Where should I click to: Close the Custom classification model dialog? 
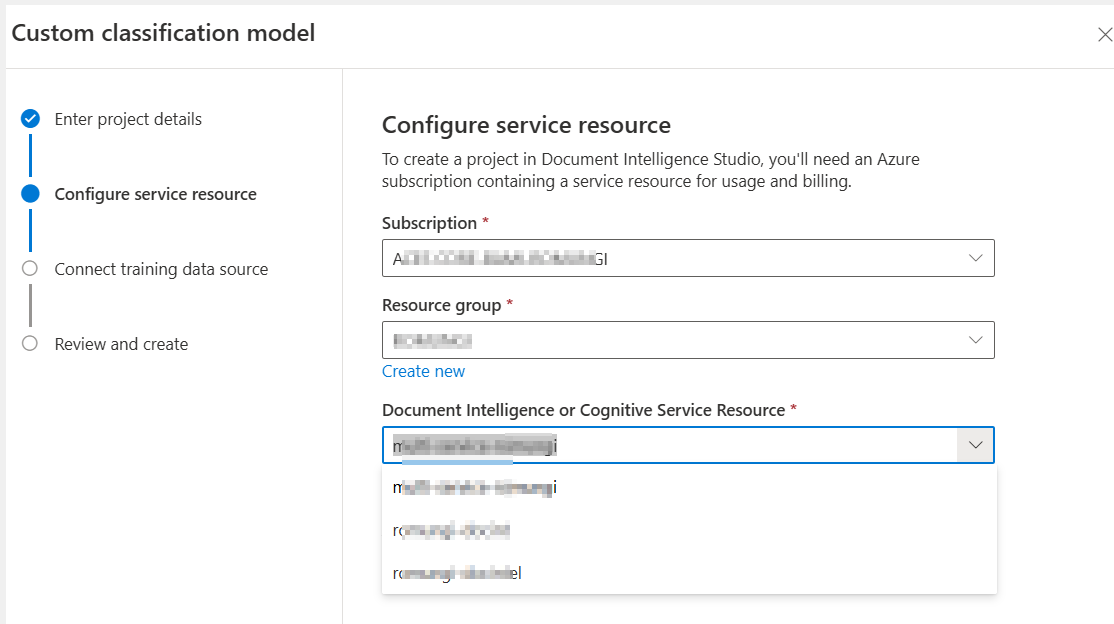coord(1104,35)
